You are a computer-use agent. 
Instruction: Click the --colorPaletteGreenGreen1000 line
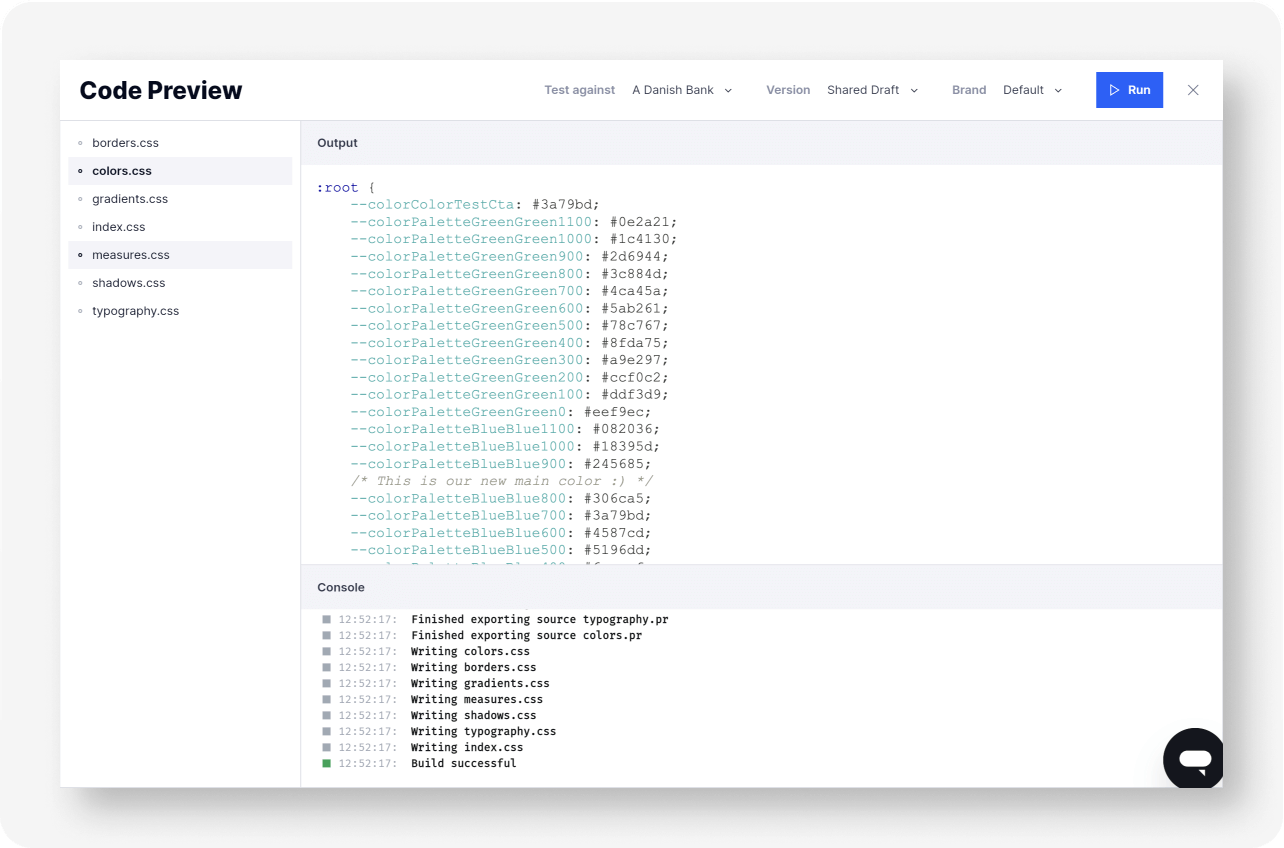click(x=514, y=239)
